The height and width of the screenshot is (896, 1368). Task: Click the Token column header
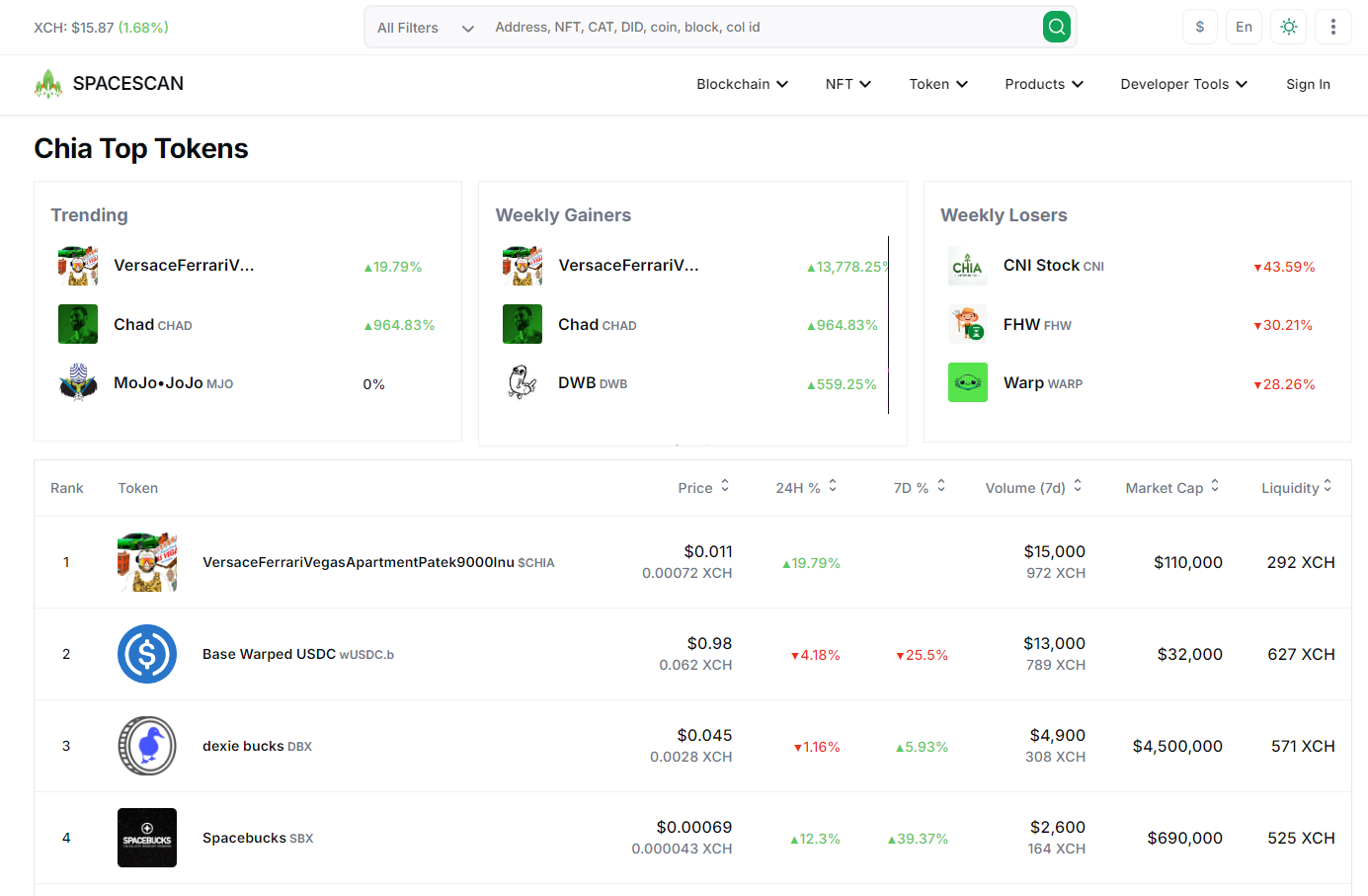coord(138,488)
